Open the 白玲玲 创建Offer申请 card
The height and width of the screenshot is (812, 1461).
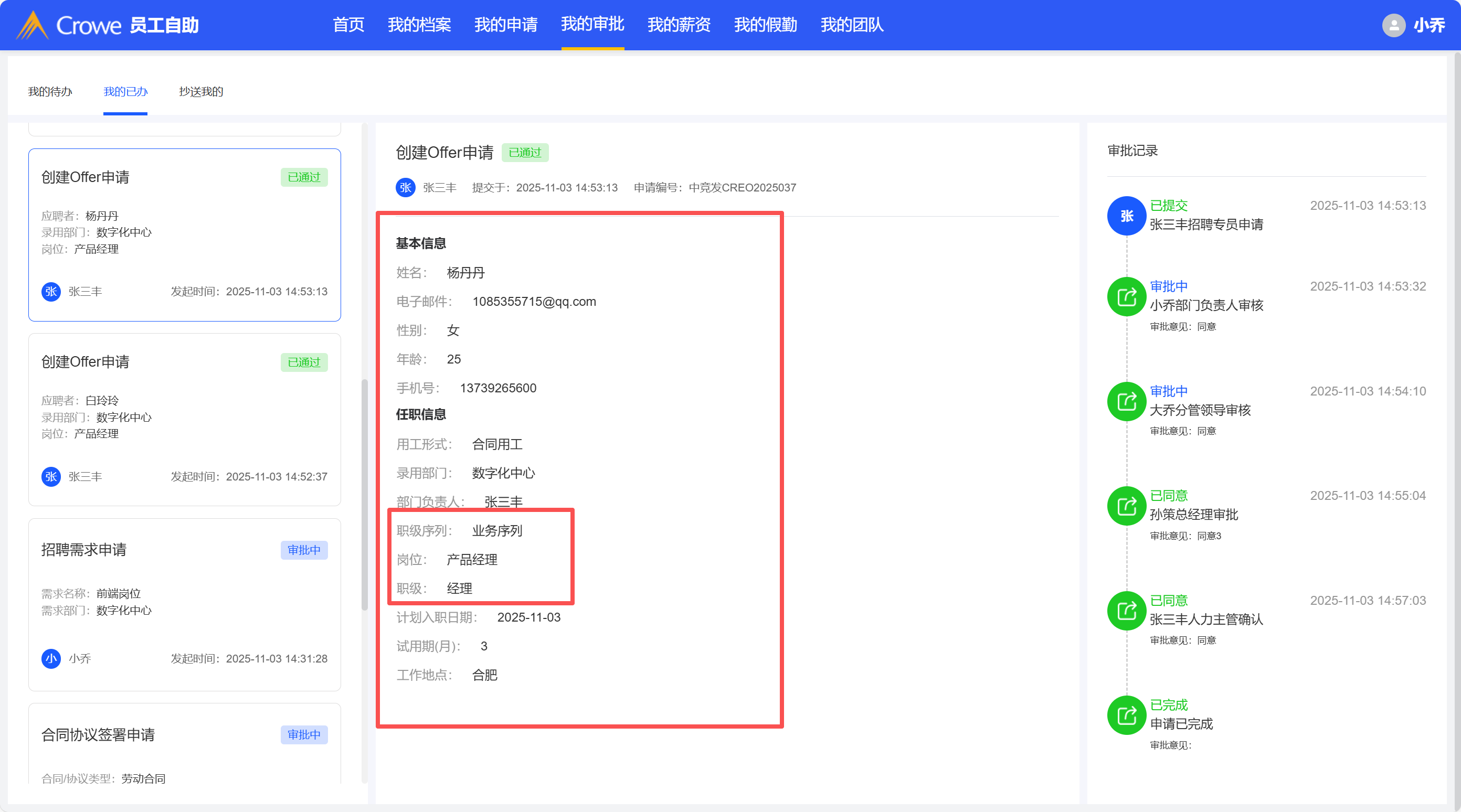click(x=184, y=420)
